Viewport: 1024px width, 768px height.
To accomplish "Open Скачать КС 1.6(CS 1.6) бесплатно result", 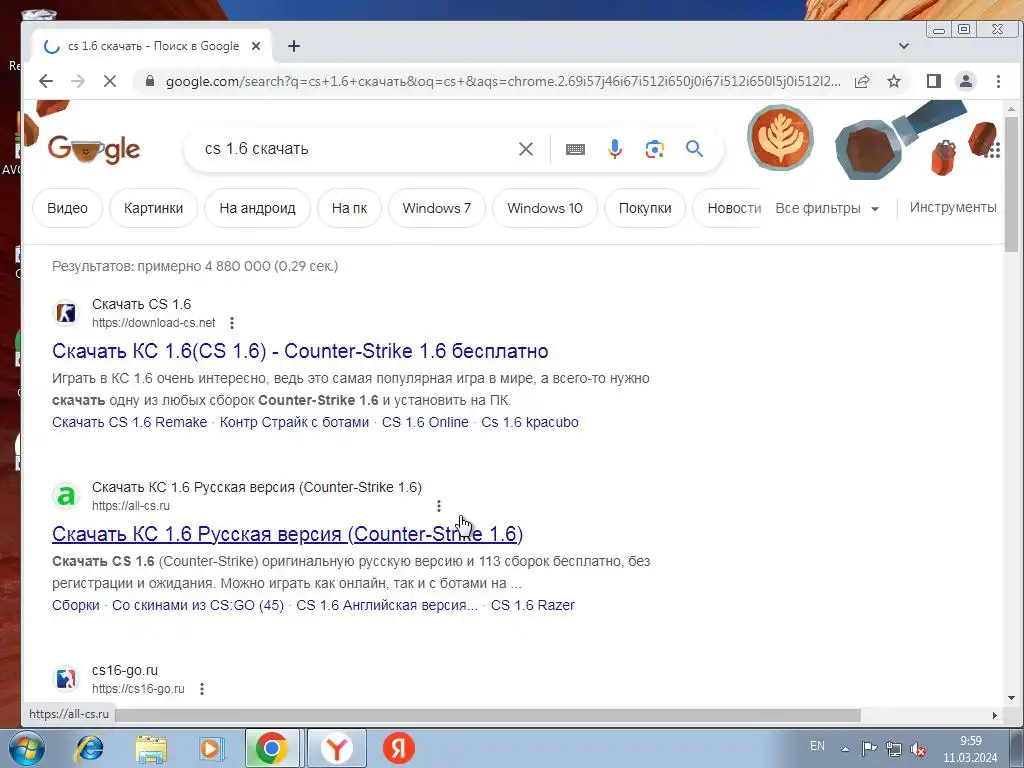I will click(300, 351).
